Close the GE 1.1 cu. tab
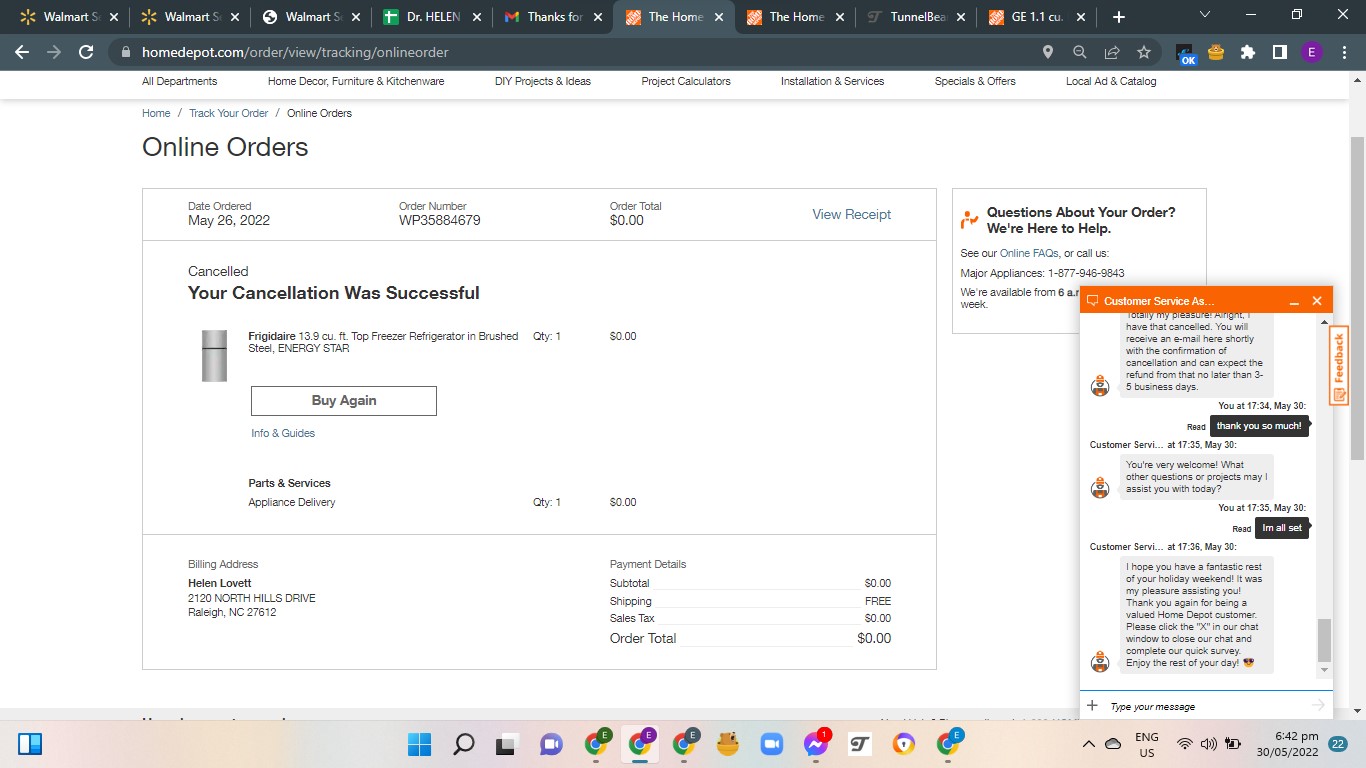 (1081, 17)
